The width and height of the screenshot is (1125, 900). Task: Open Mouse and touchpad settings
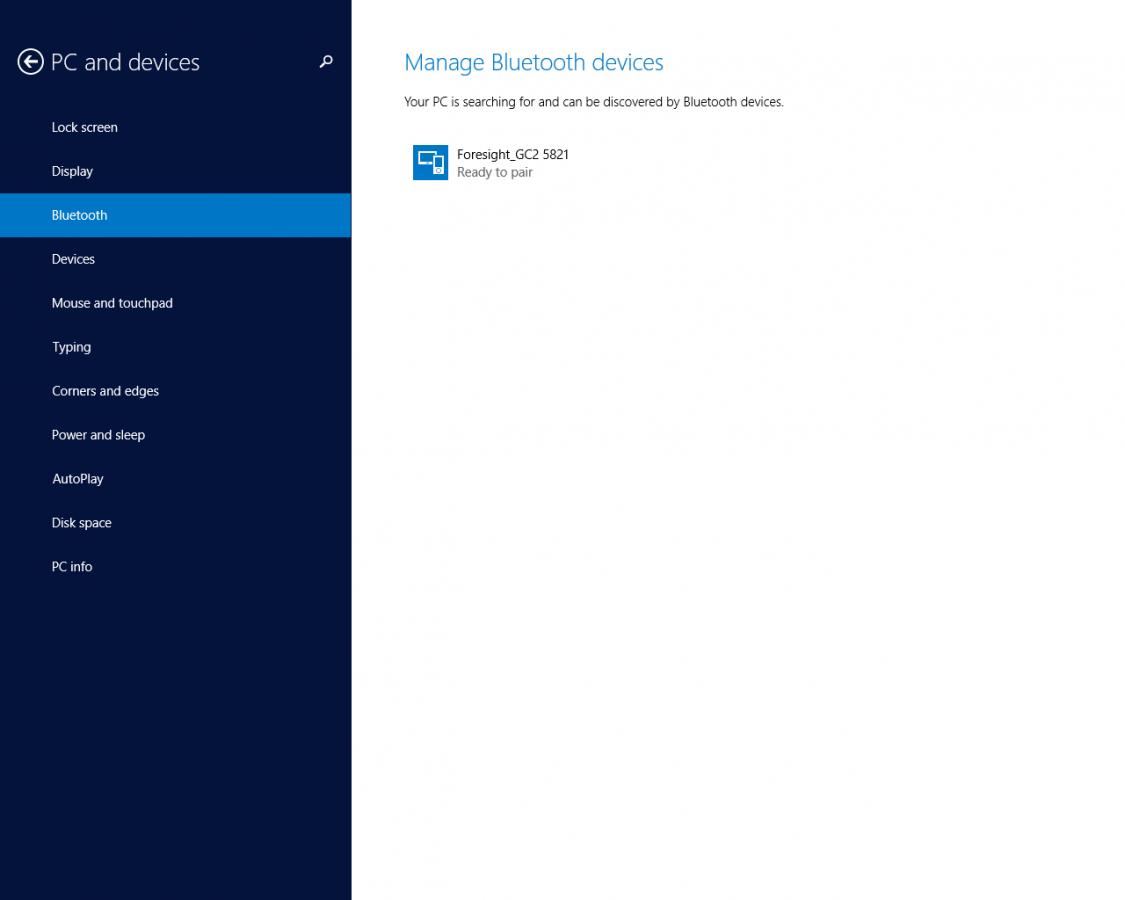tap(112, 303)
